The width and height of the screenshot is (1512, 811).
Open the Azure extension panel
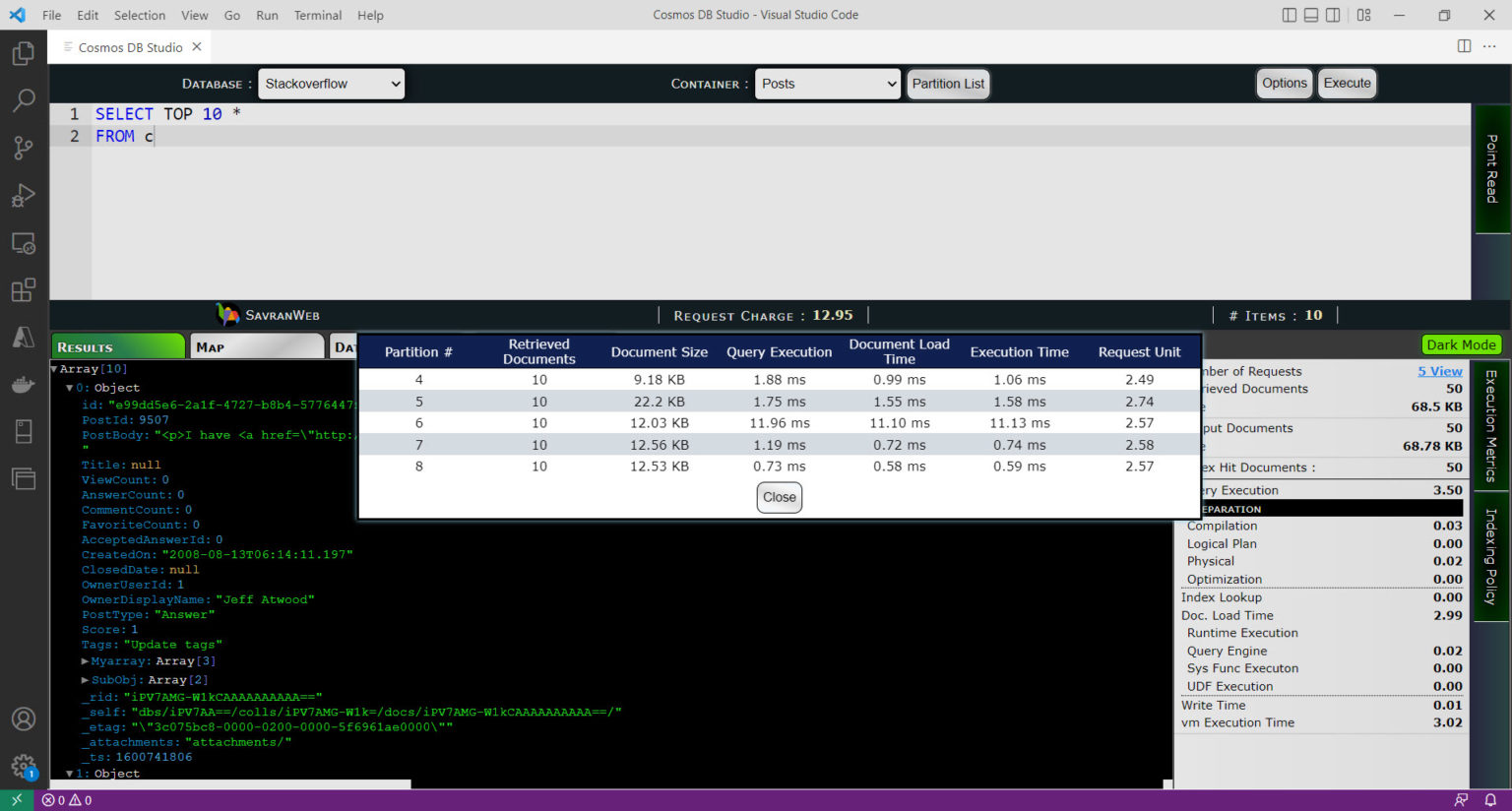[25, 337]
